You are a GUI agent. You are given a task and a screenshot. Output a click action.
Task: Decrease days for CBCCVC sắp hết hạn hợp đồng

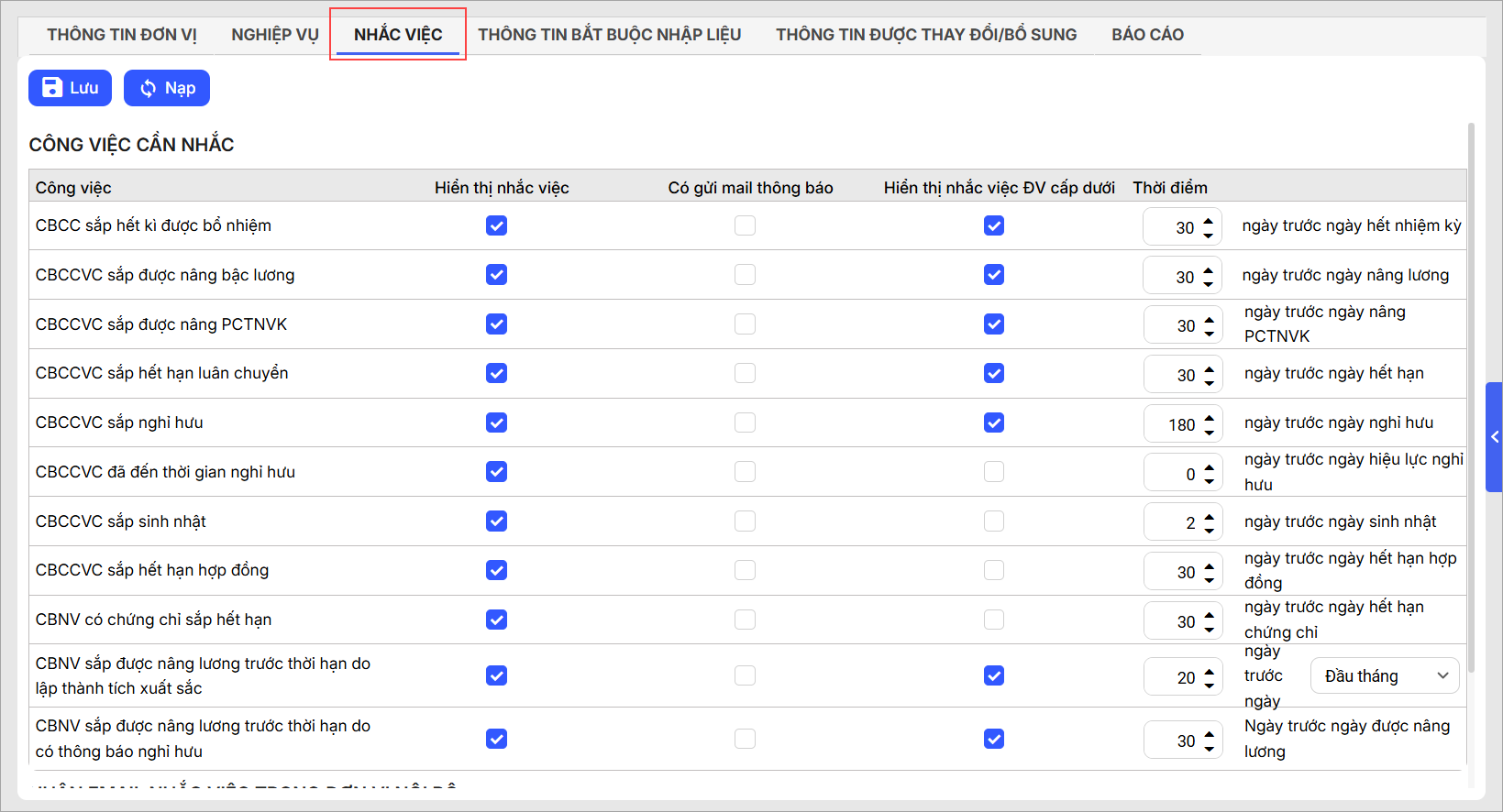pos(1210,579)
